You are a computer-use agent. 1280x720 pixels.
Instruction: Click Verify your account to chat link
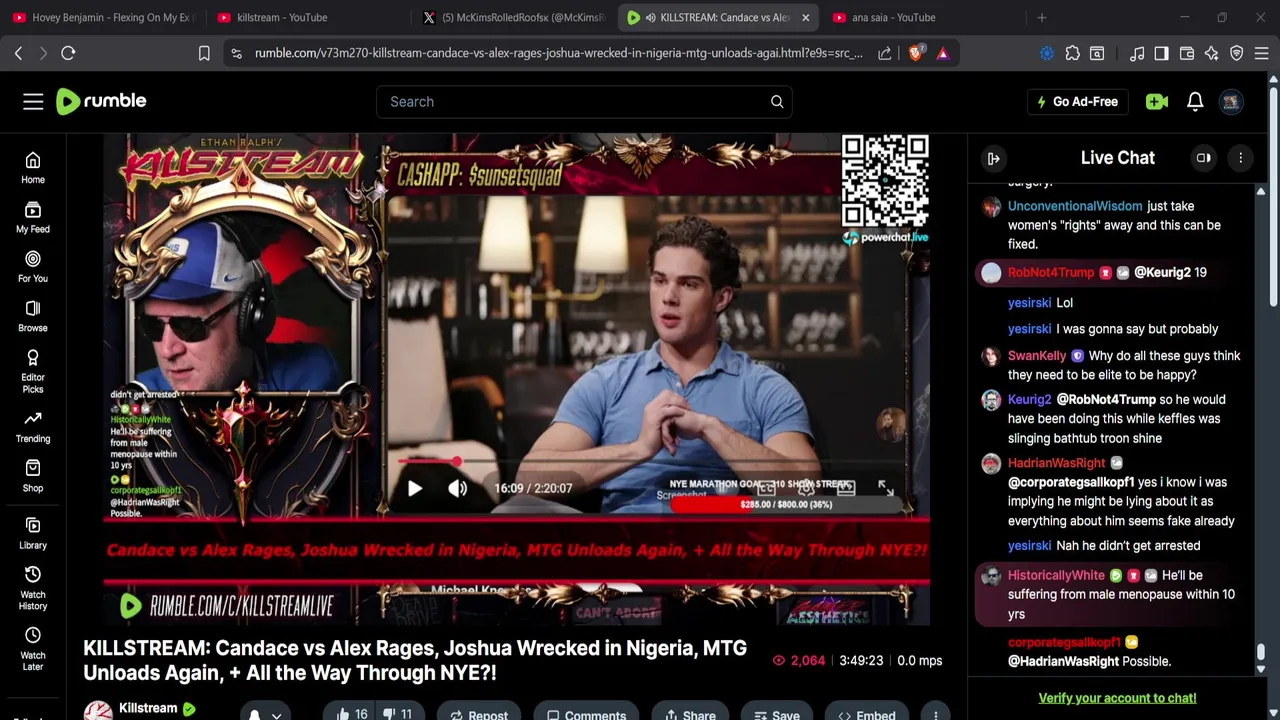[1117, 698]
